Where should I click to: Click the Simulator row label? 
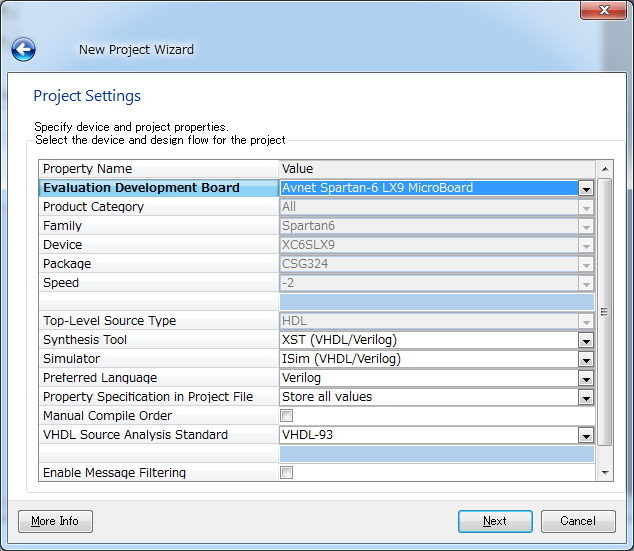coord(72,359)
